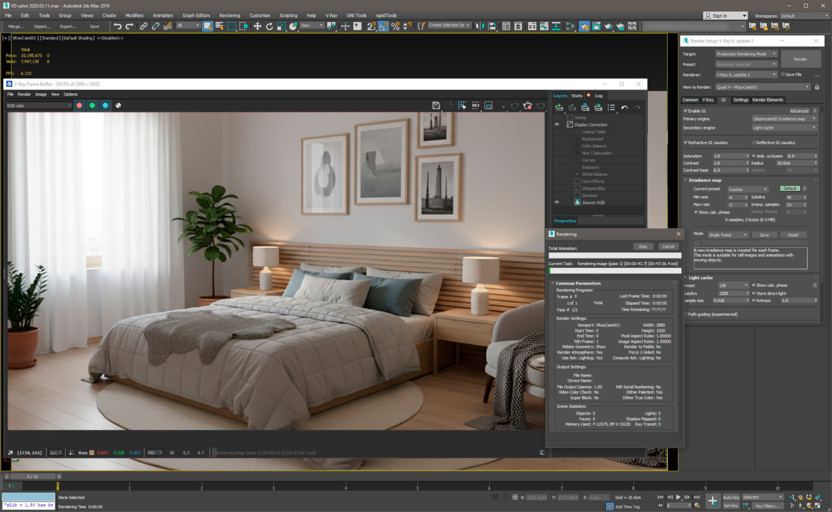The width and height of the screenshot is (832, 512).
Task: Open the Secondary engine Light cache dropdown
Action: pos(785,127)
